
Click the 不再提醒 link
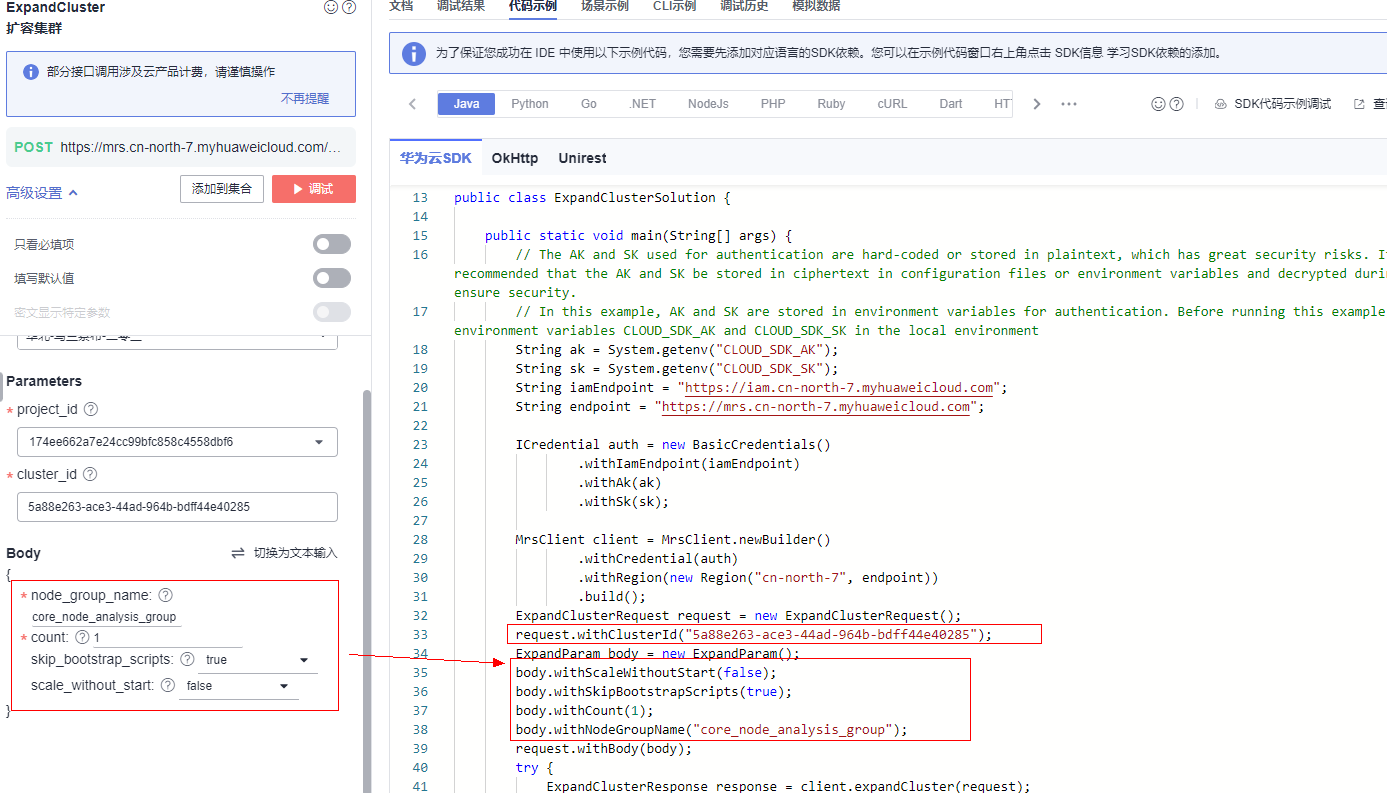[305, 98]
